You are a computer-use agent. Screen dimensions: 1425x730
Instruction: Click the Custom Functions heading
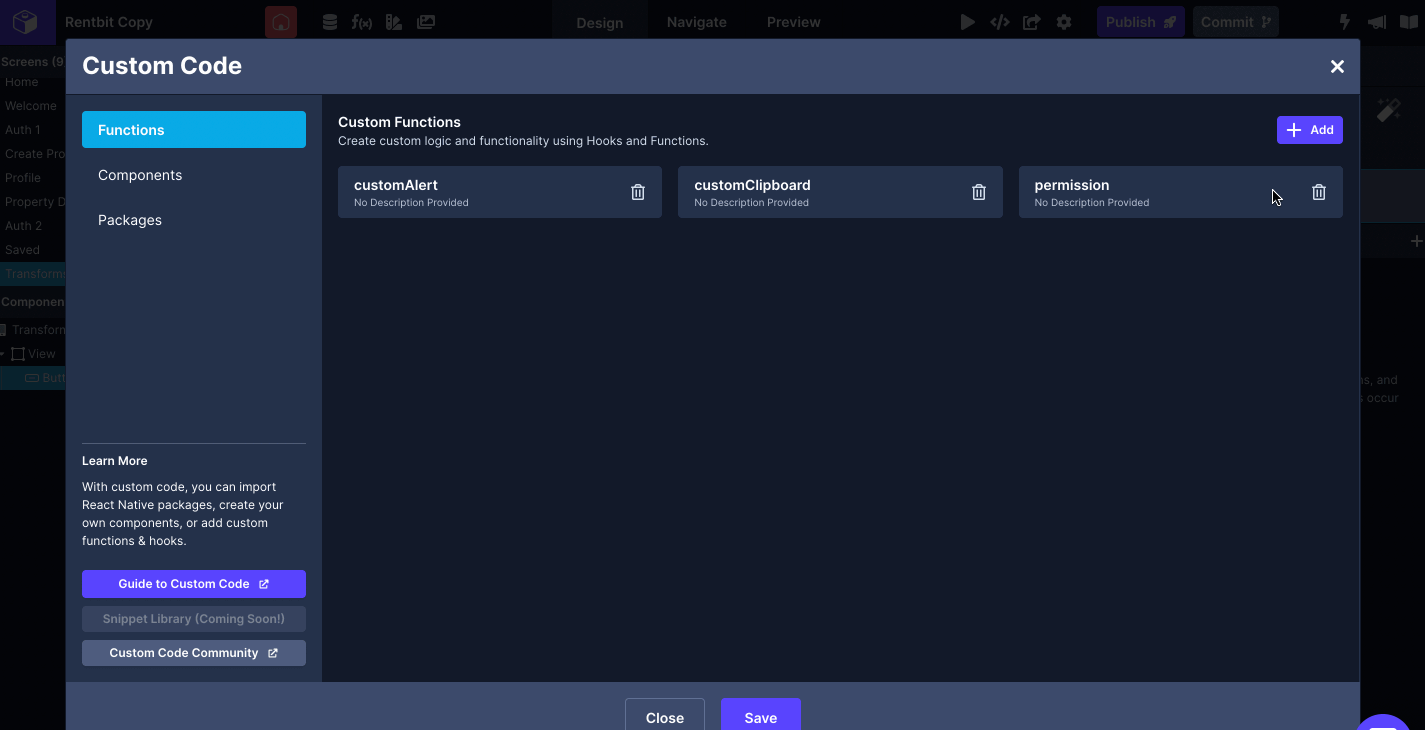coord(399,122)
